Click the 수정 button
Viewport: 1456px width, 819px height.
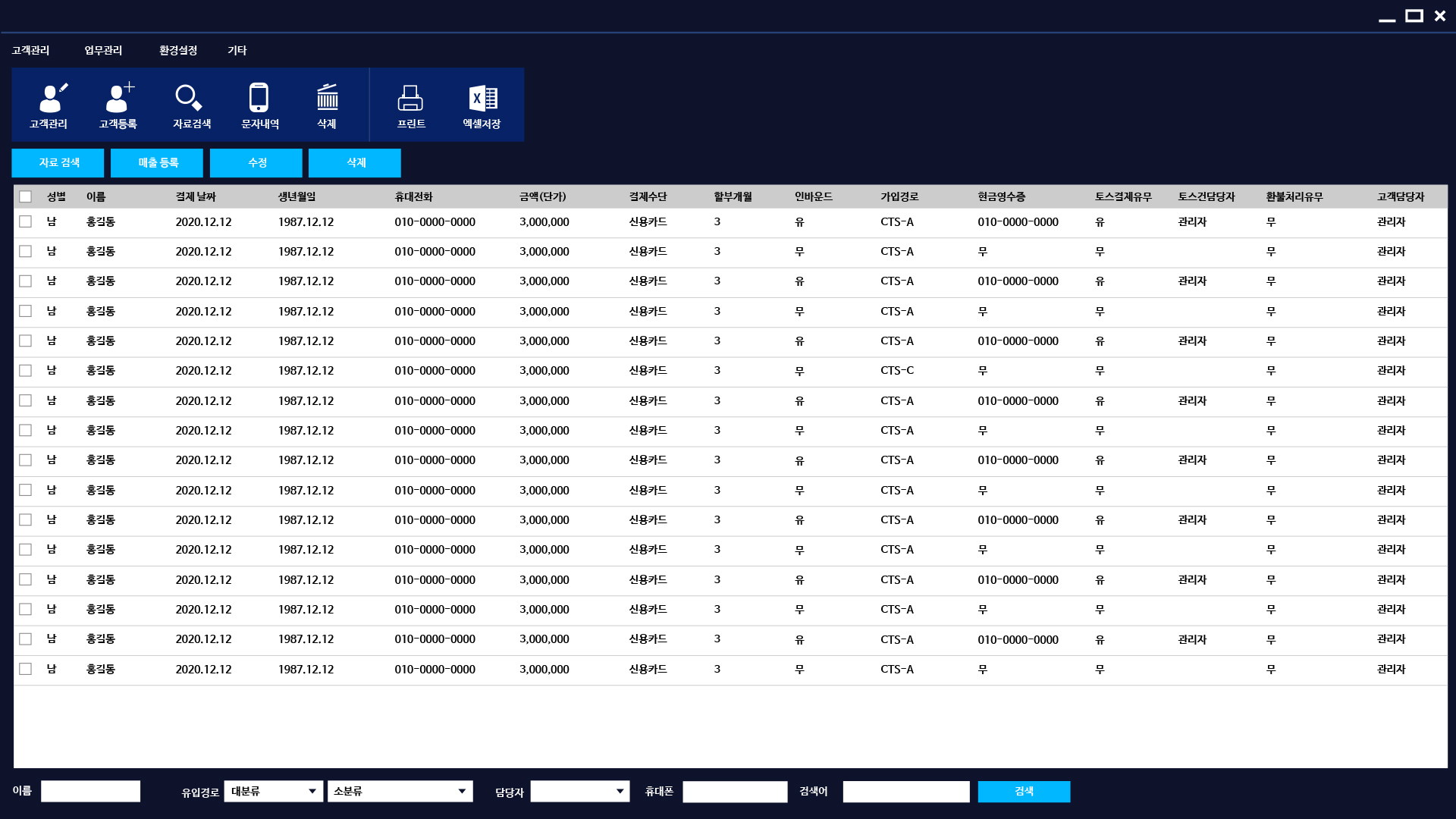(256, 163)
